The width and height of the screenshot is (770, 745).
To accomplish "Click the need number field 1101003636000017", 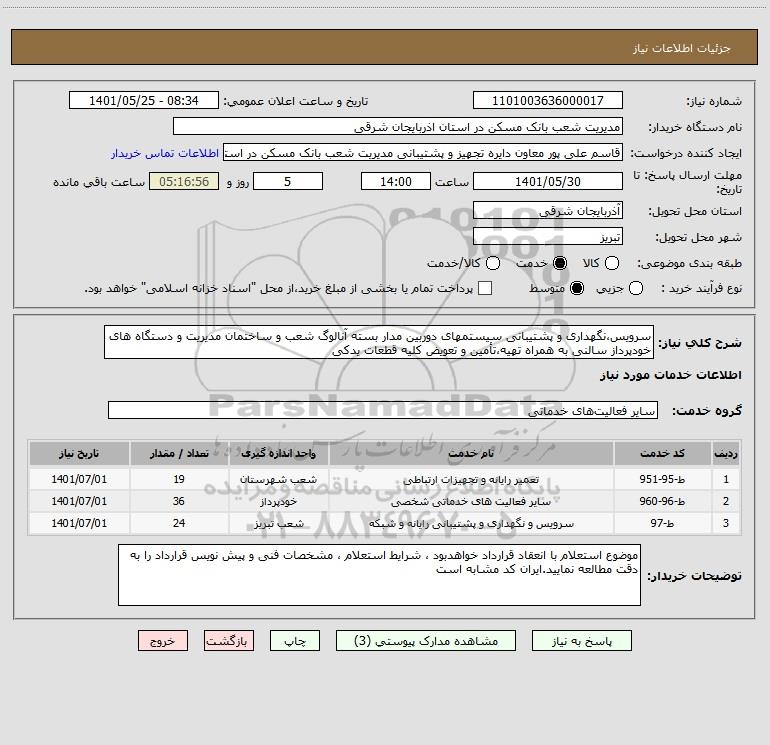I will coord(548,101).
